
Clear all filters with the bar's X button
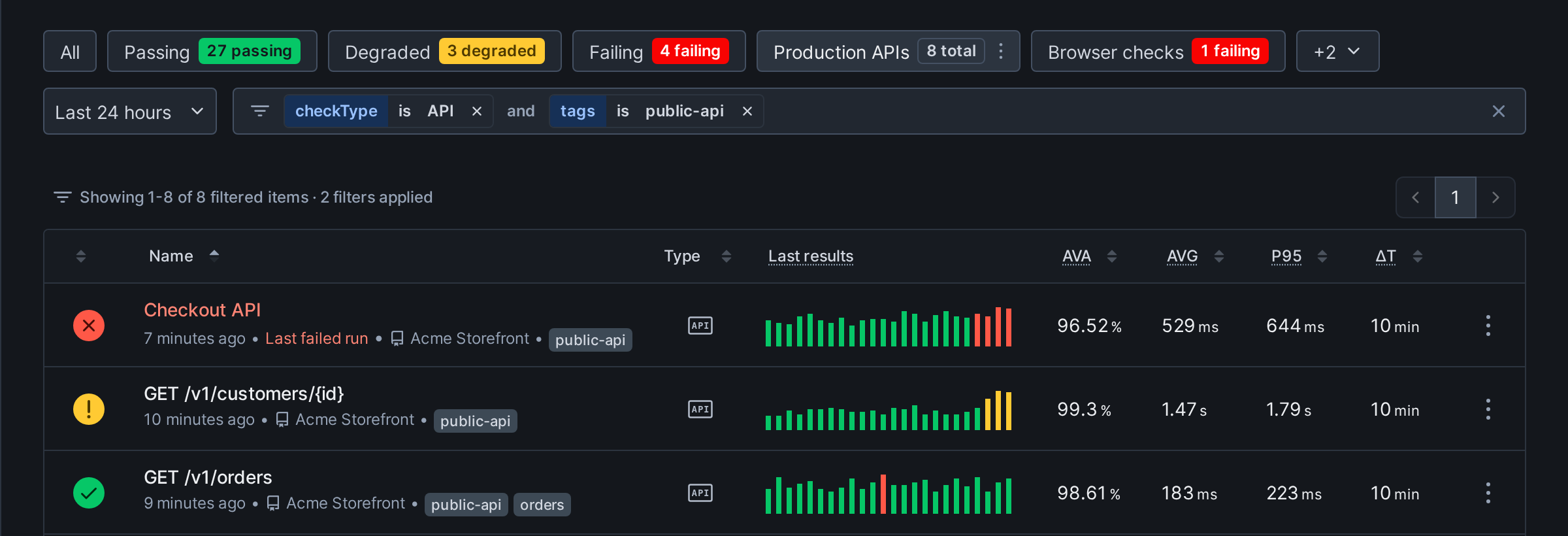pos(1499,111)
